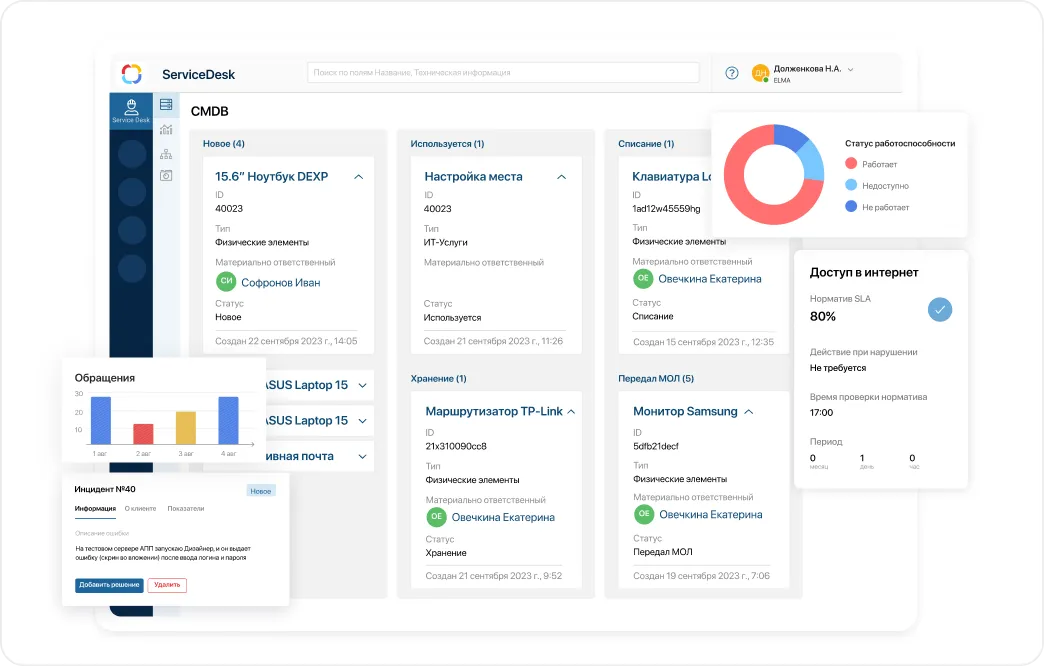Viewport: 1044px width, 666px height.
Task: Open the user menu dropdown arrow
Action: 851,69
